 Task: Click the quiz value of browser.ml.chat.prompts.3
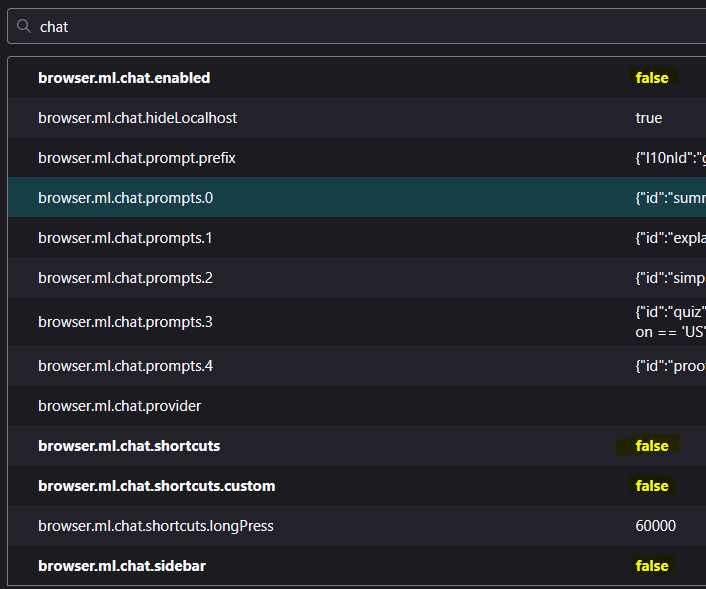(x=670, y=322)
